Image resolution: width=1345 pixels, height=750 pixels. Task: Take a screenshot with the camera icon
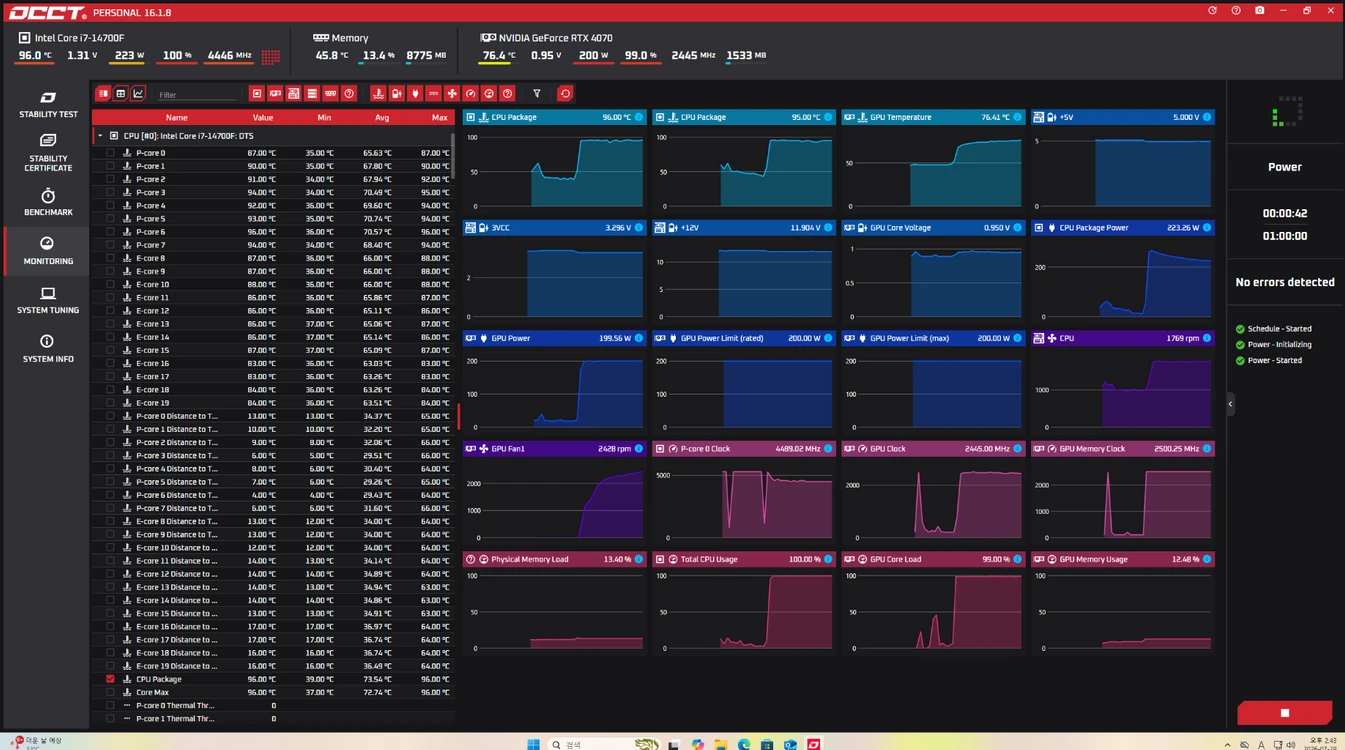click(x=1259, y=11)
